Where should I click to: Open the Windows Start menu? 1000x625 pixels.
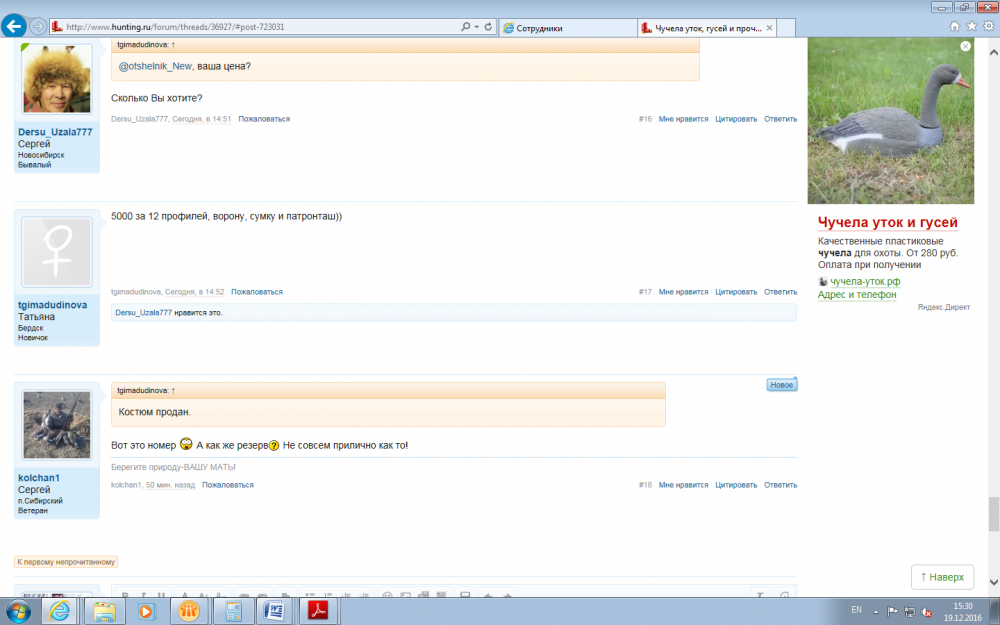pos(19,610)
